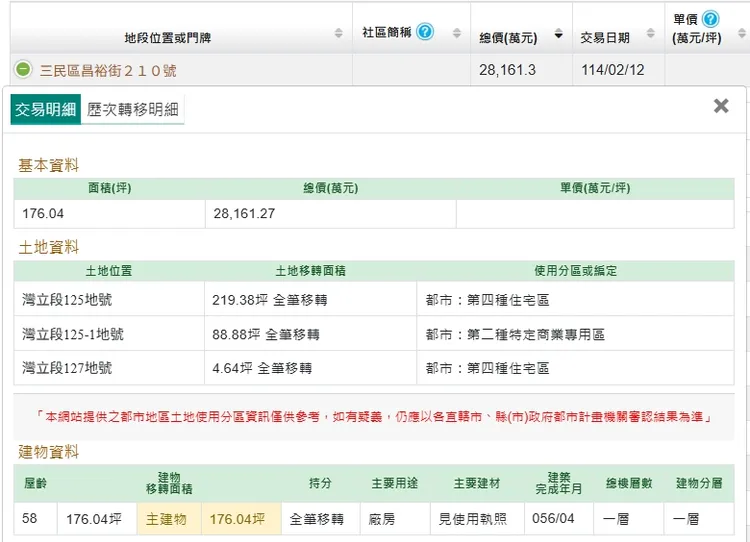Click the 建物資料 section heading
The width and height of the screenshot is (750, 542).
48,452
